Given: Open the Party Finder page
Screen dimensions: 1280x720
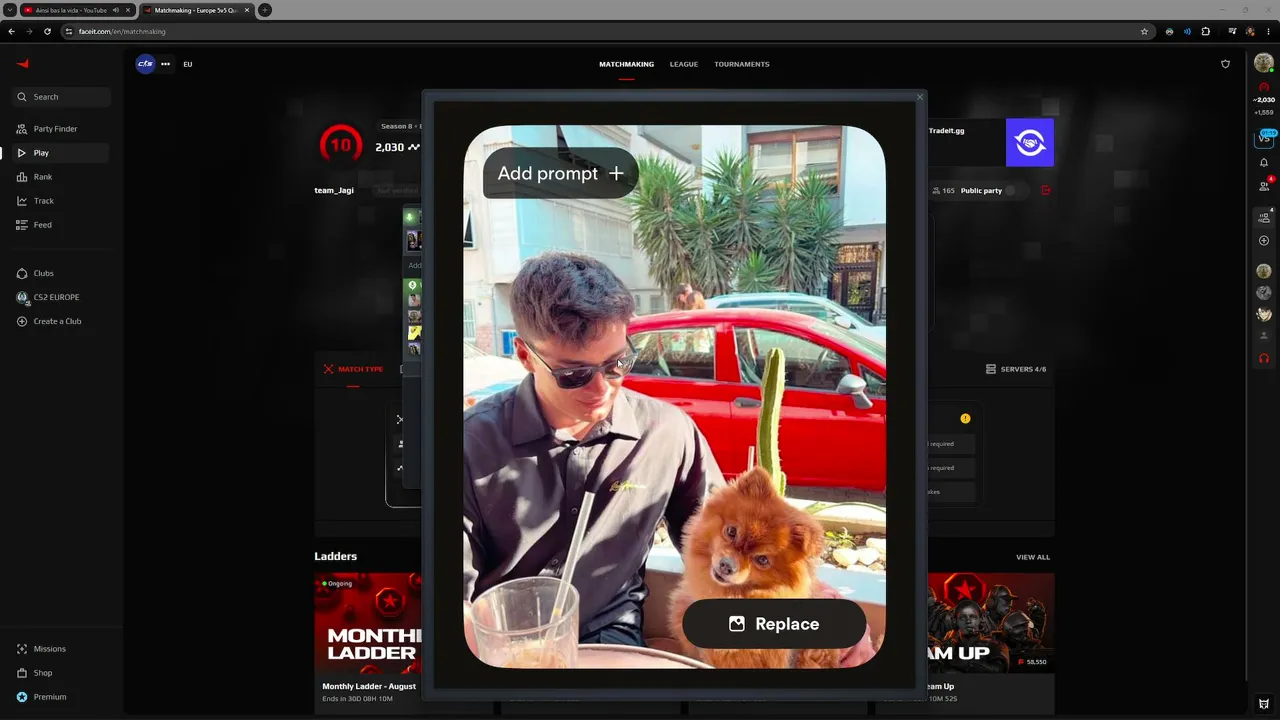Looking at the screenshot, I should pos(55,129).
